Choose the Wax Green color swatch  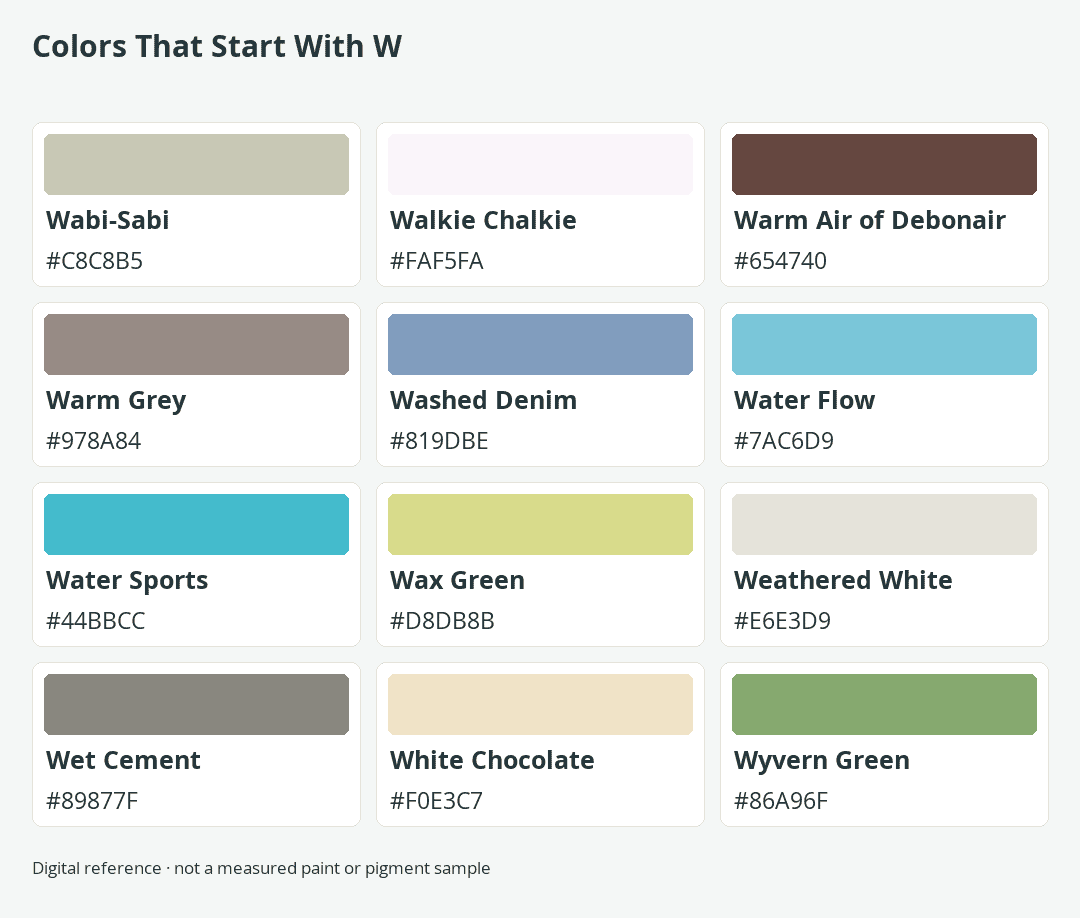541,524
